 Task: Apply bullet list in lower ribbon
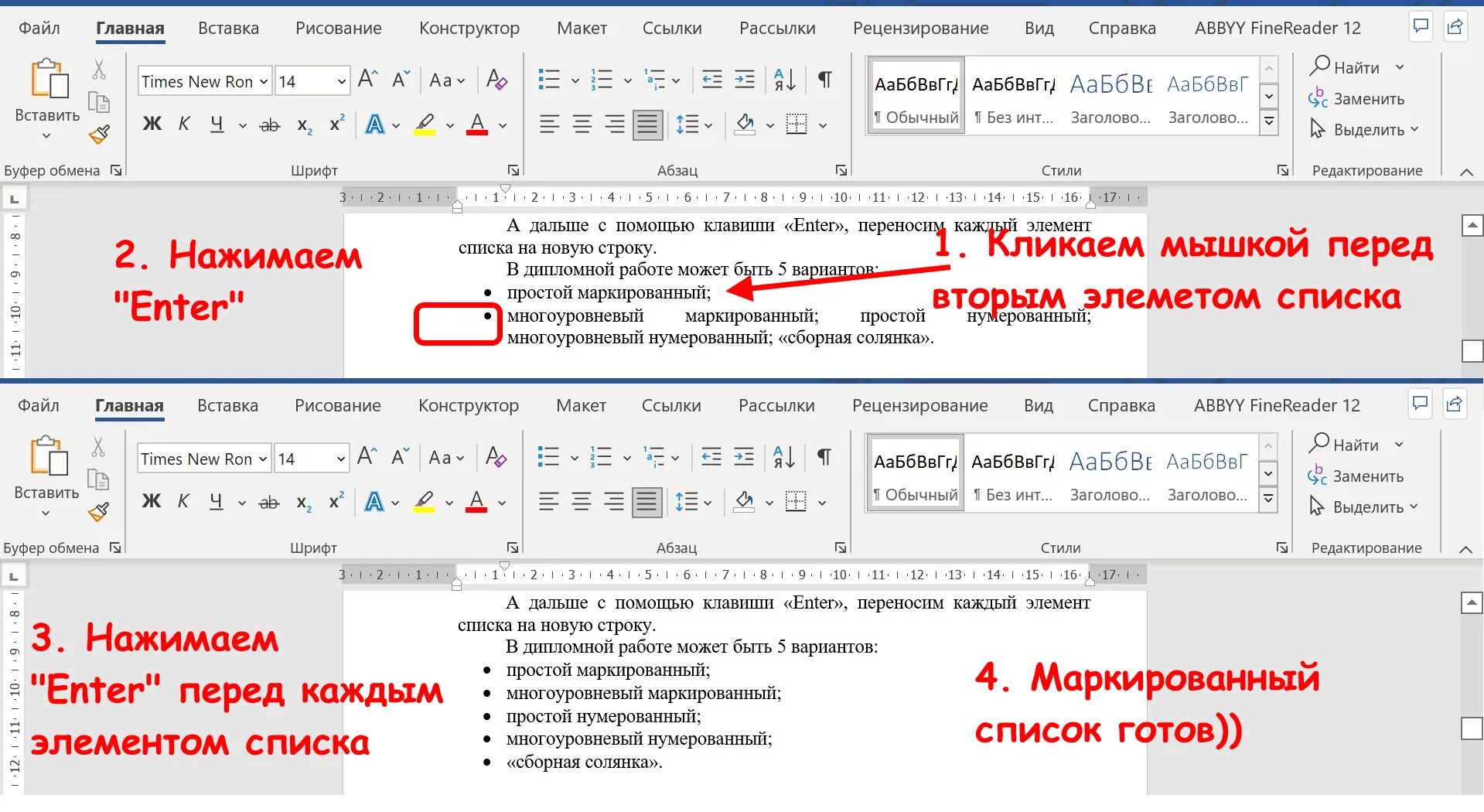pyautogui.click(x=548, y=456)
